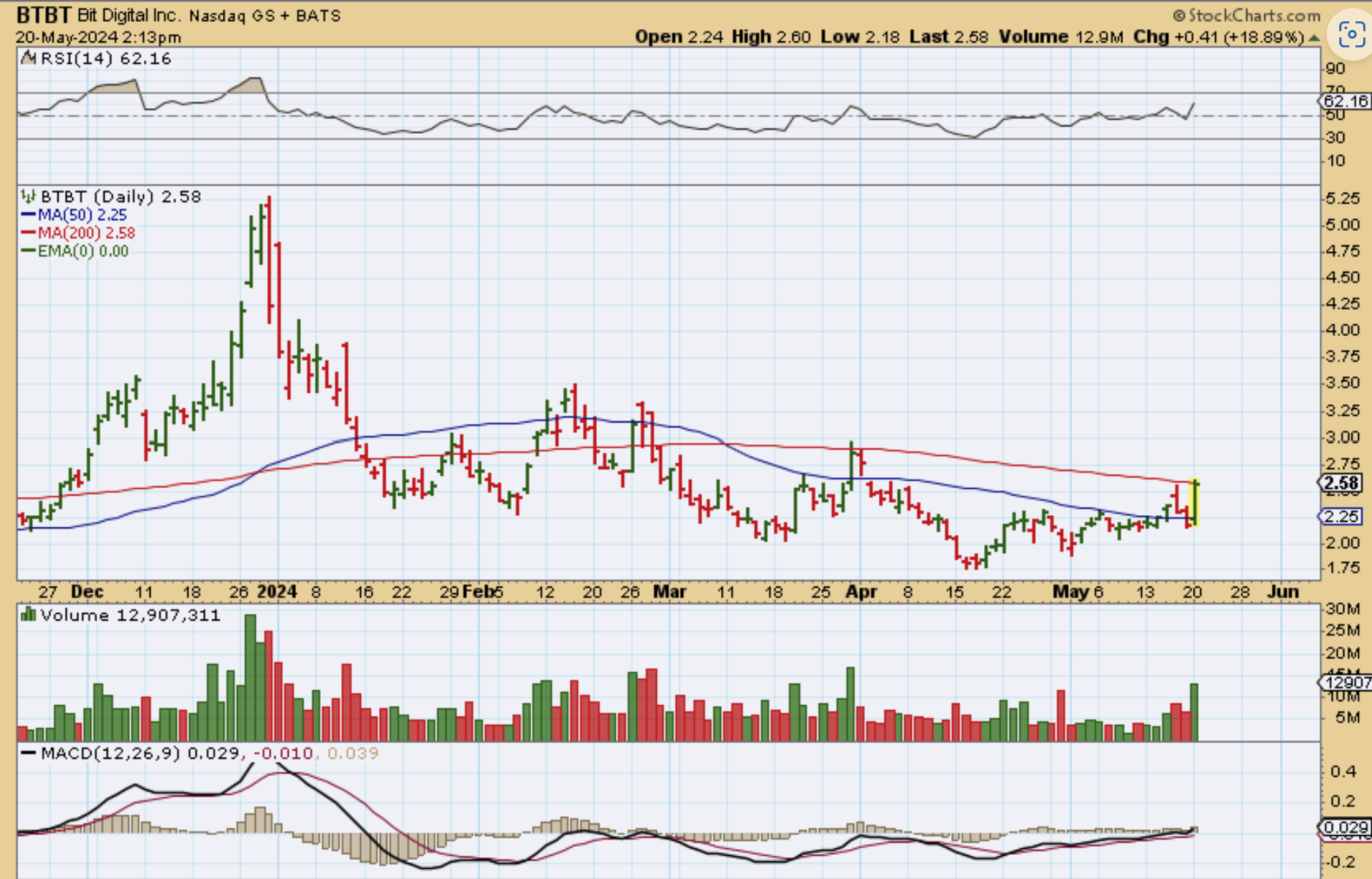Viewport: 1372px width, 879px height.
Task: Click the 2.25 MA(50) tag on right axis
Action: [x=1341, y=517]
